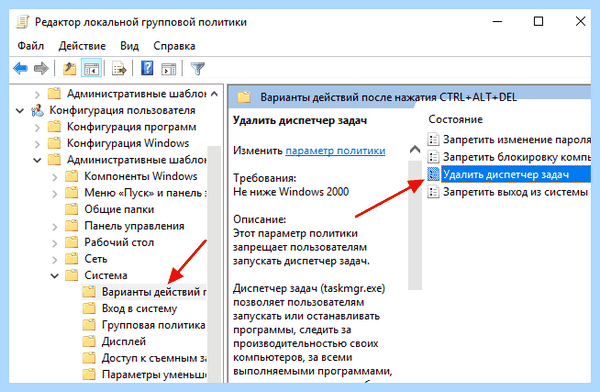Screen dimensions: 600x392
Task: Select Доступ к съемным tree item
Action: pos(154,358)
